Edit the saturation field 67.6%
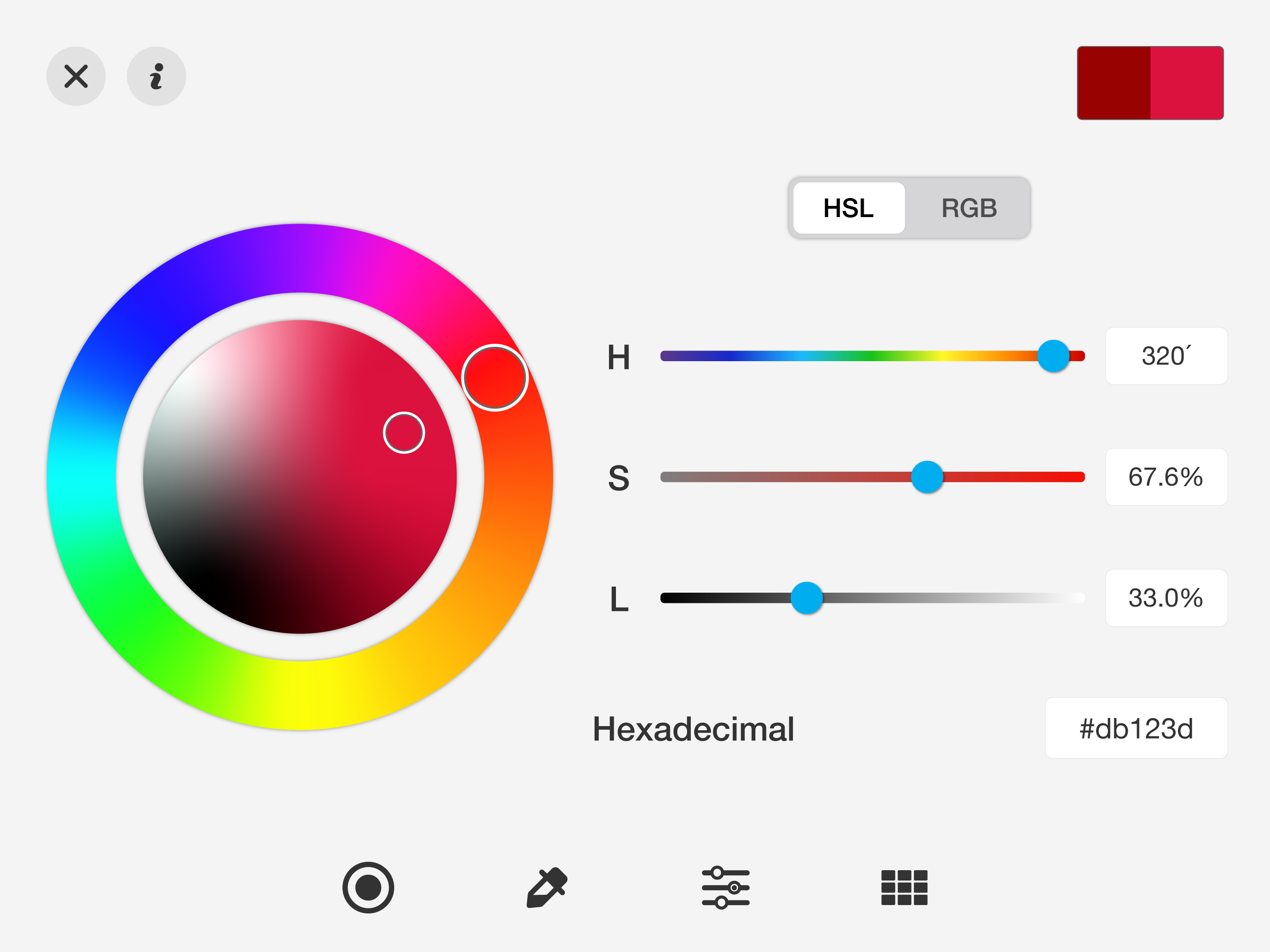Viewport: 1270px width, 952px height. 1165,476
